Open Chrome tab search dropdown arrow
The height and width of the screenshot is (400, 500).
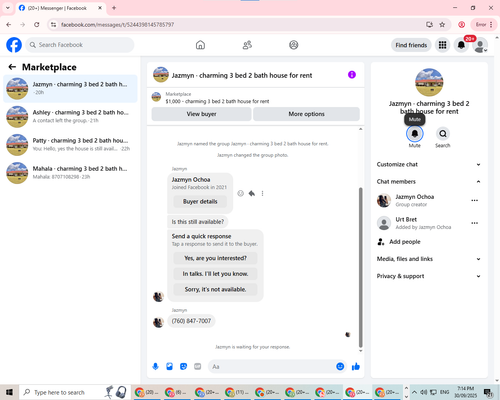(8, 8)
